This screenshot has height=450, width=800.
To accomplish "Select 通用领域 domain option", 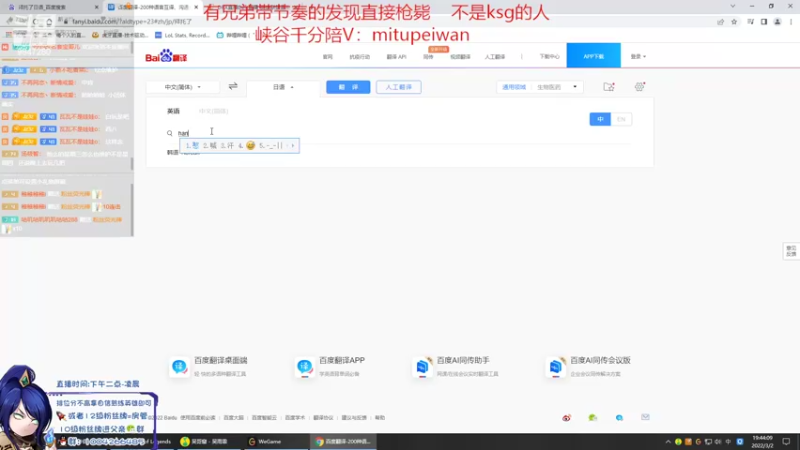I will [514, 87].
